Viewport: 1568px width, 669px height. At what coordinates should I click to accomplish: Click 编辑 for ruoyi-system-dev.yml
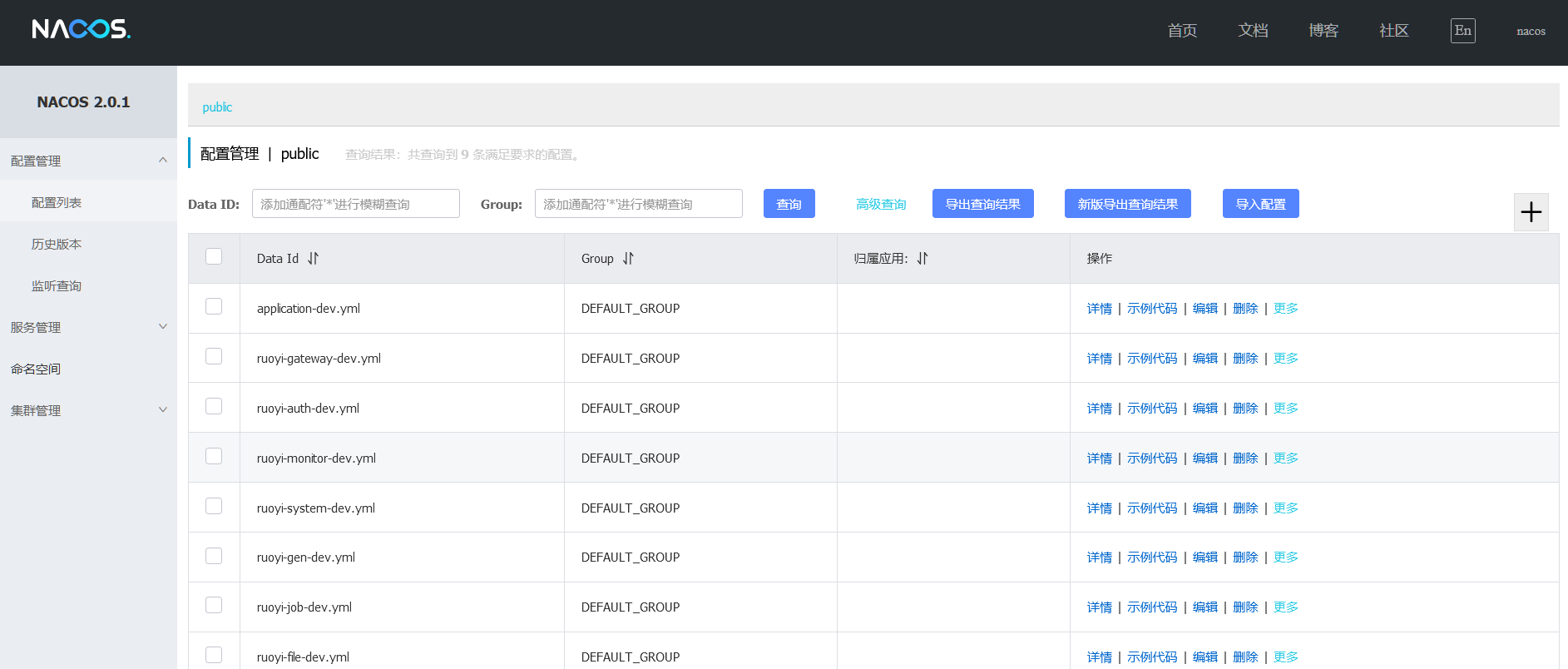point(1205,508)
